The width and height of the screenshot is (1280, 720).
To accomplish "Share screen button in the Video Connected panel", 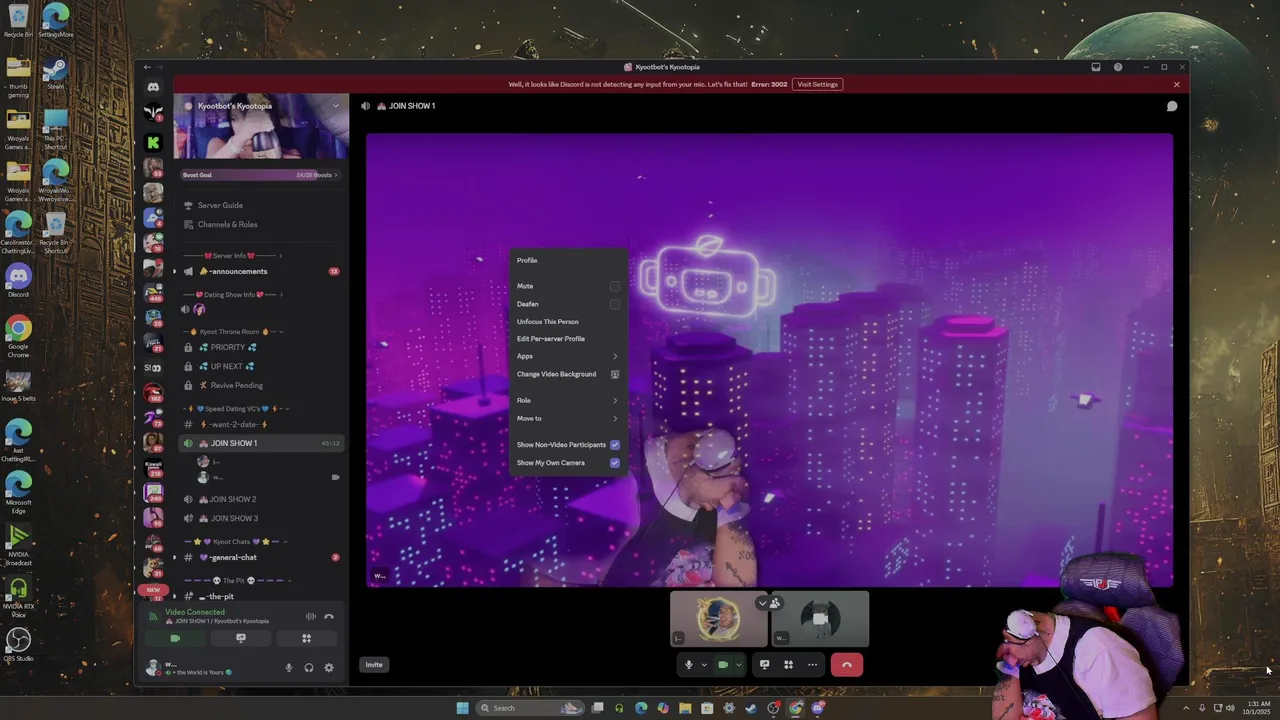I will click(241, 638).
